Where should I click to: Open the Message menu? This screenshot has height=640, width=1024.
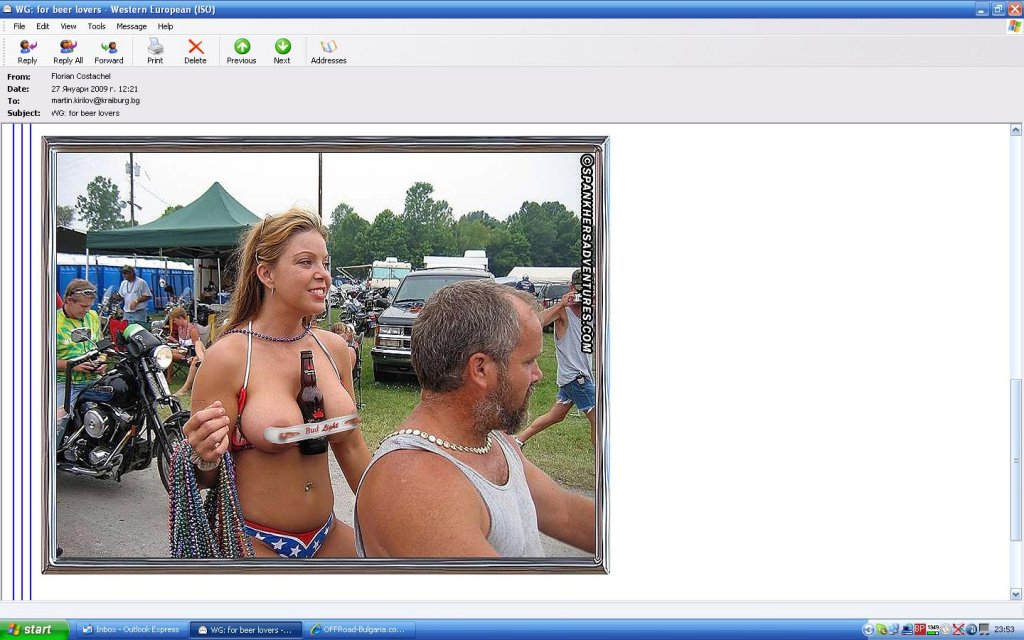point(131,26)
